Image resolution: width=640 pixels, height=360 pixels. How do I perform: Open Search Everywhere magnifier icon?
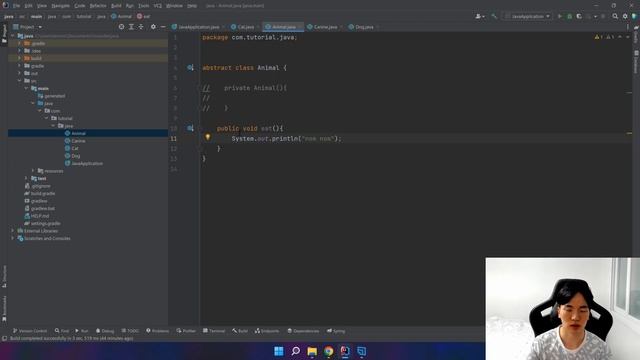click(x=615, y=16)
